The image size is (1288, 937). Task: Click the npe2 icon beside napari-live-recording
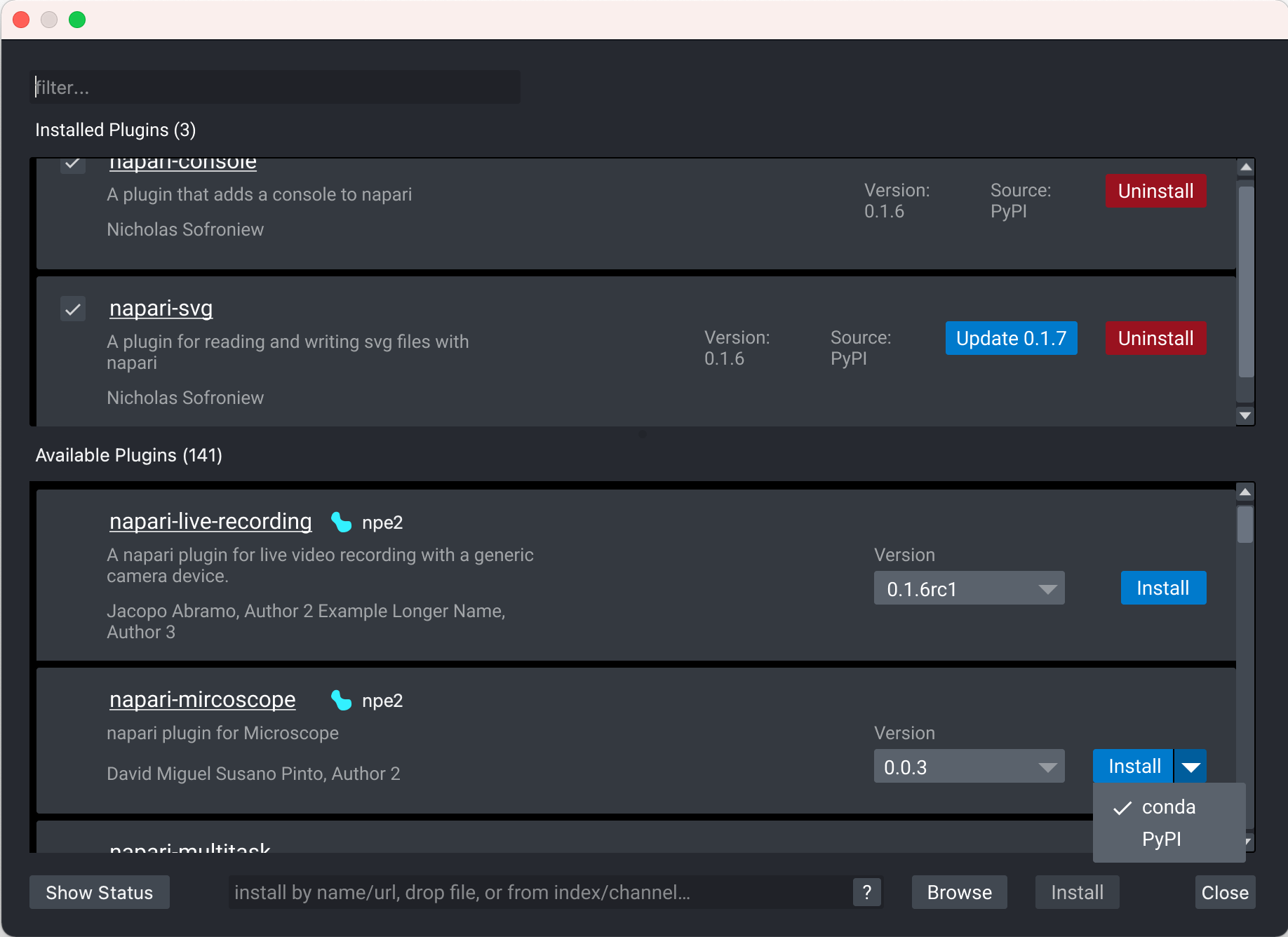coord(341,522)
